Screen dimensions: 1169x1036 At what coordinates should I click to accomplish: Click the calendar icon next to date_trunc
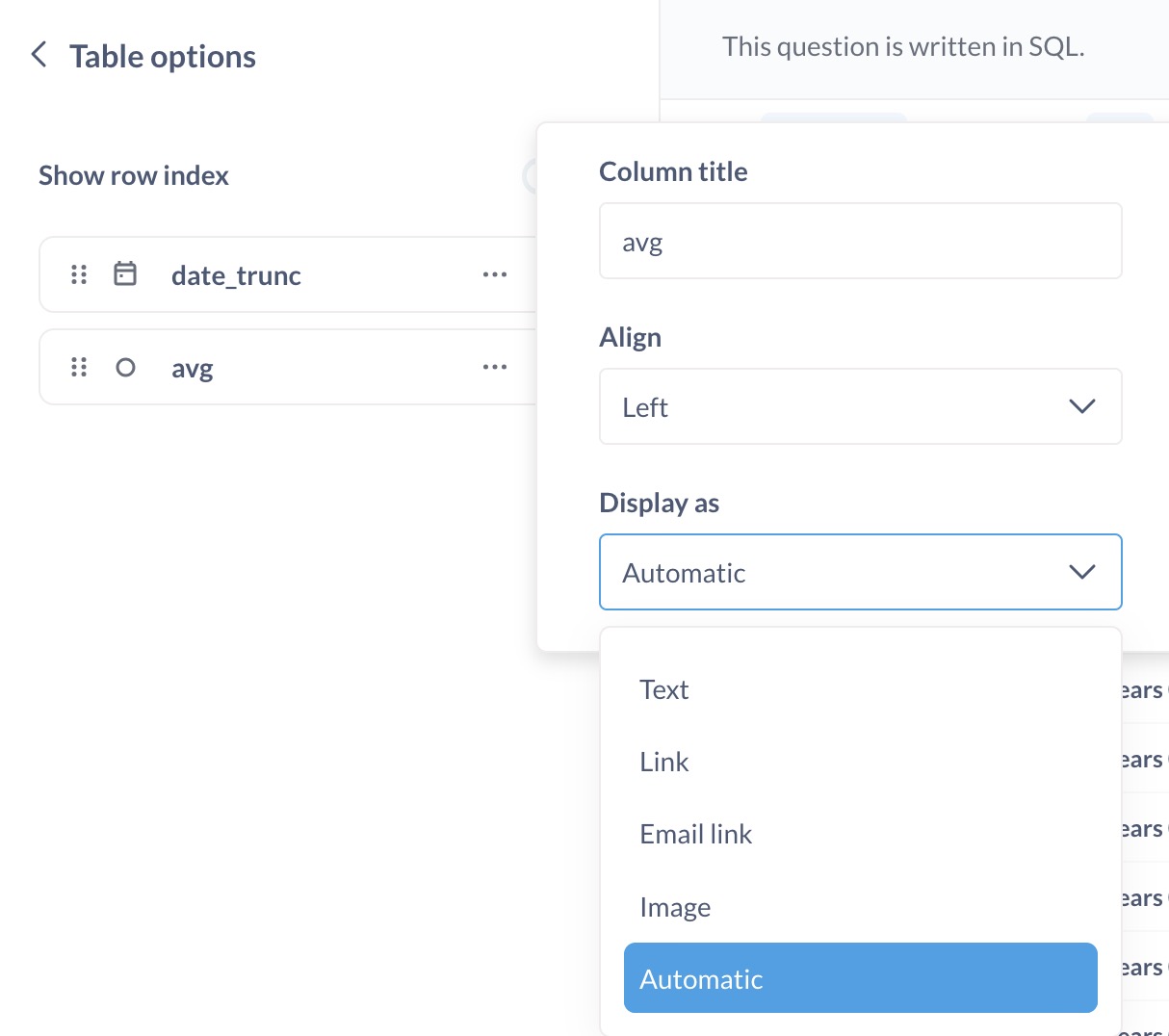coord(125,274)
